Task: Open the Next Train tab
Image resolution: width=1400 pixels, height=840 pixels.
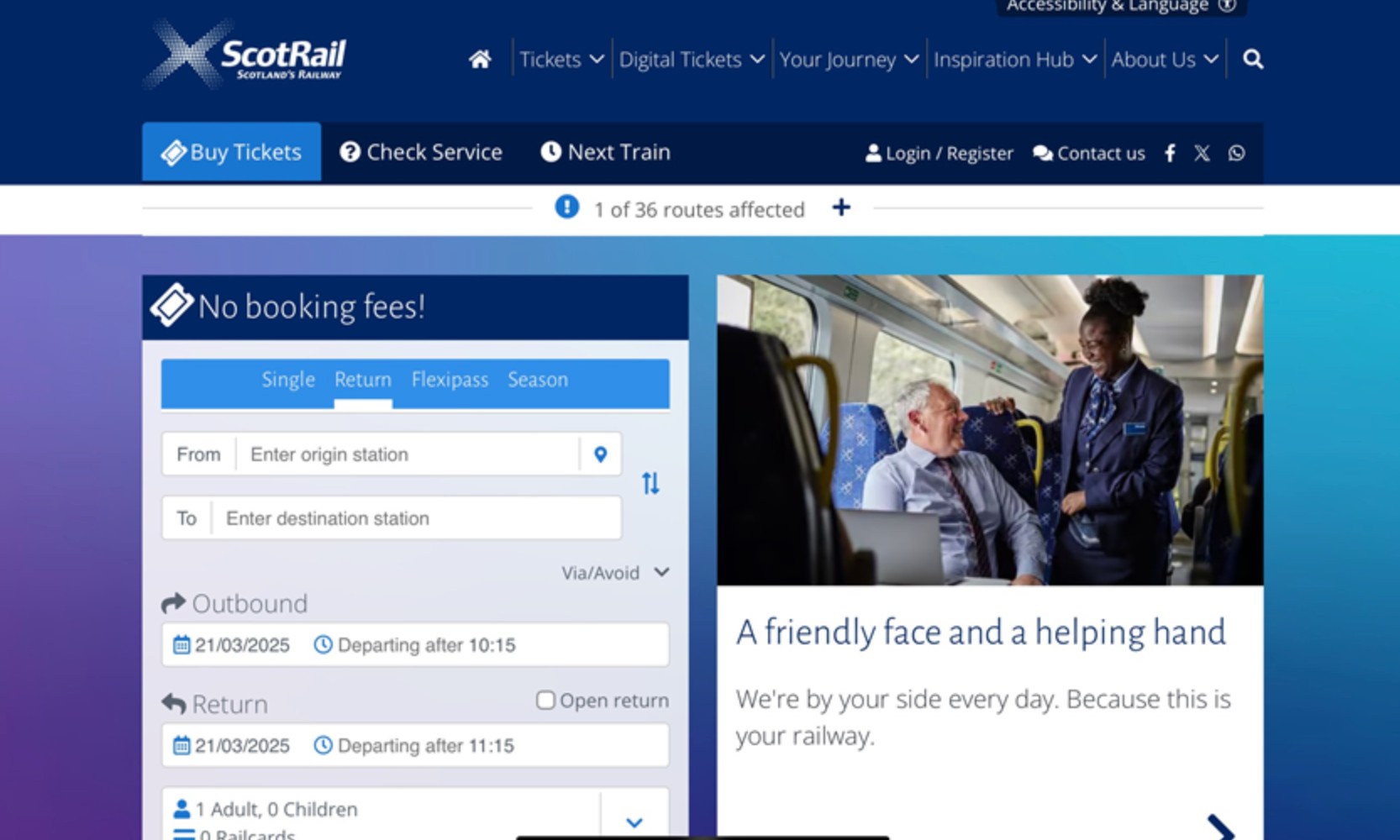Action: [x=605, y=152]
